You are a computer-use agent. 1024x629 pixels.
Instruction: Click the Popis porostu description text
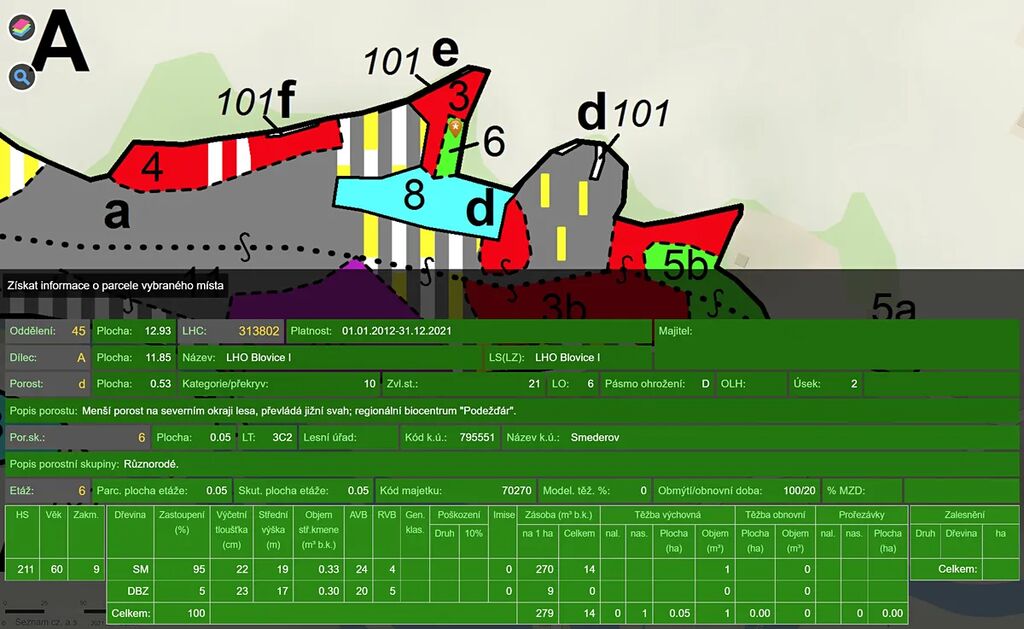pyautogui.click(x=320, y=410)
